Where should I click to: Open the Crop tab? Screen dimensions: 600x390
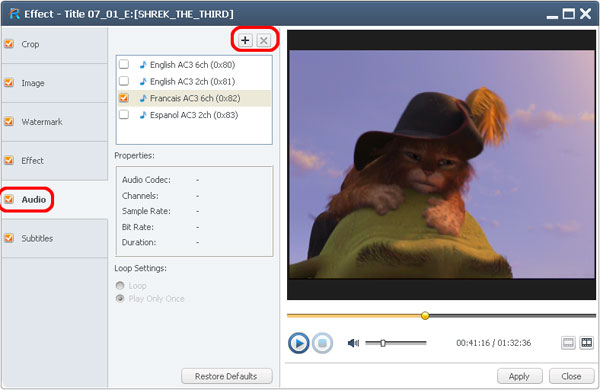[x=54, y=44]
